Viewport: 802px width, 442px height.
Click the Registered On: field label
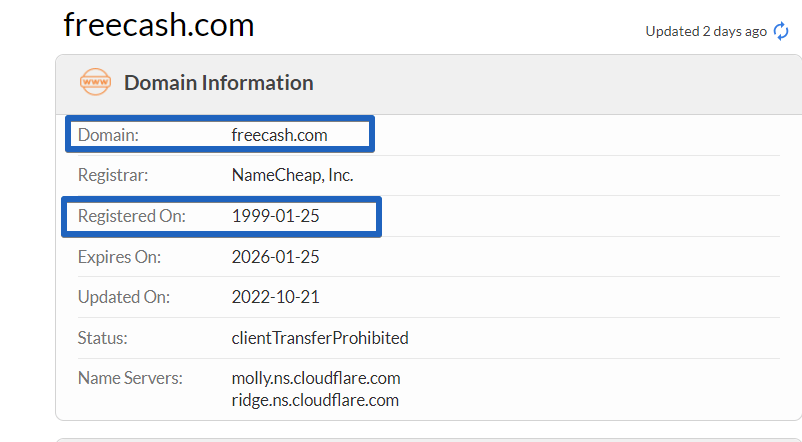131,216
